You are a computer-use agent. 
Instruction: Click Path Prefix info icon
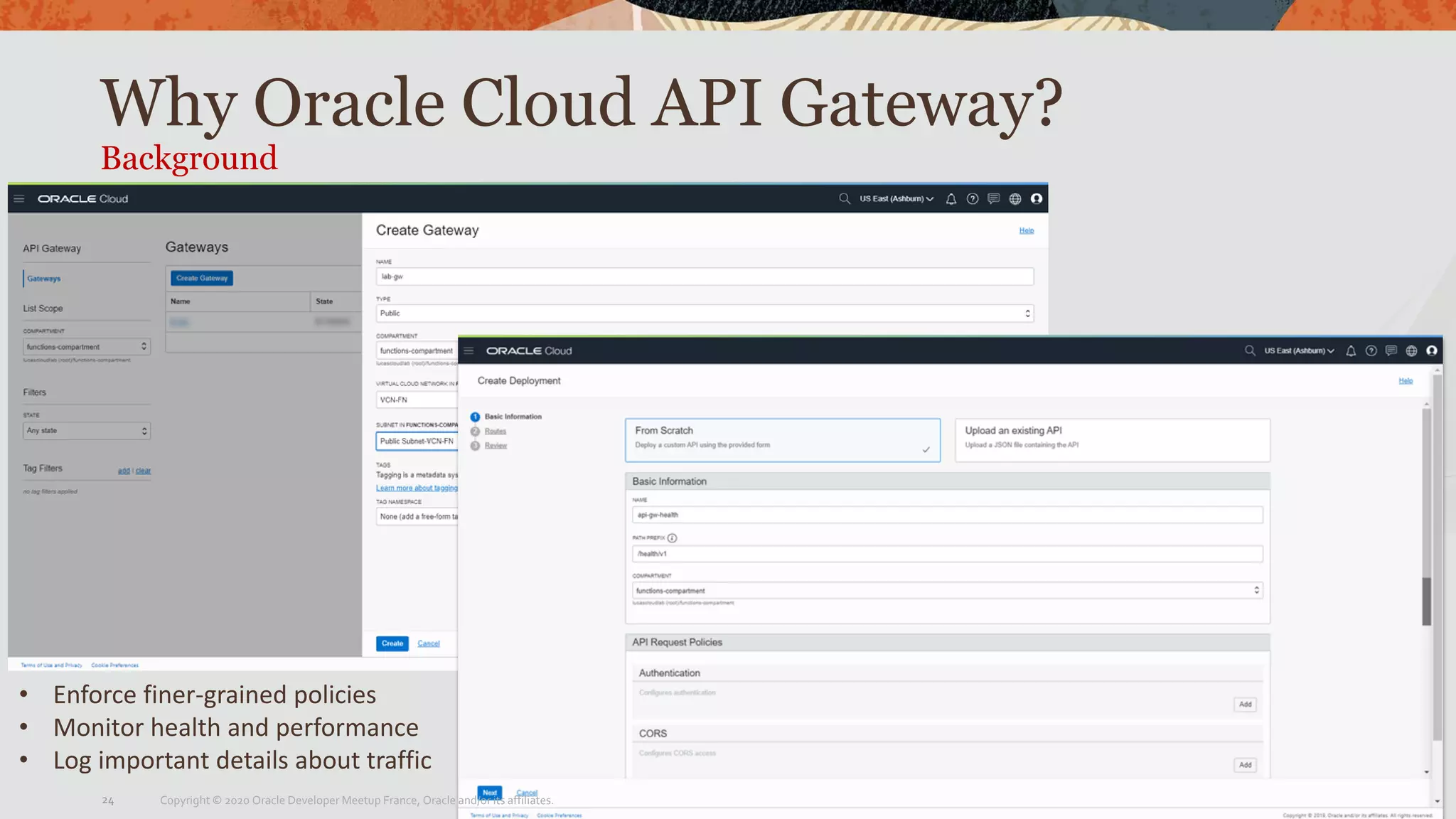[x=672, y=538]
